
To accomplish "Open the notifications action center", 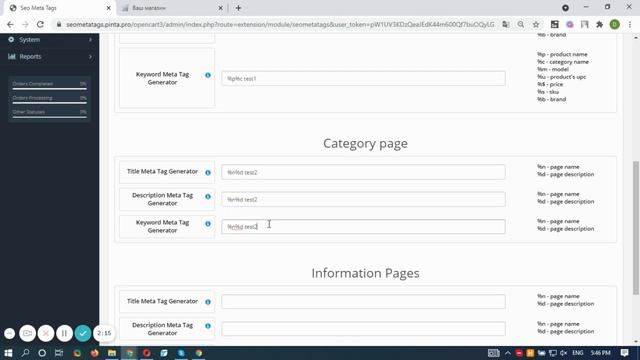I will (x=624, y=353).
